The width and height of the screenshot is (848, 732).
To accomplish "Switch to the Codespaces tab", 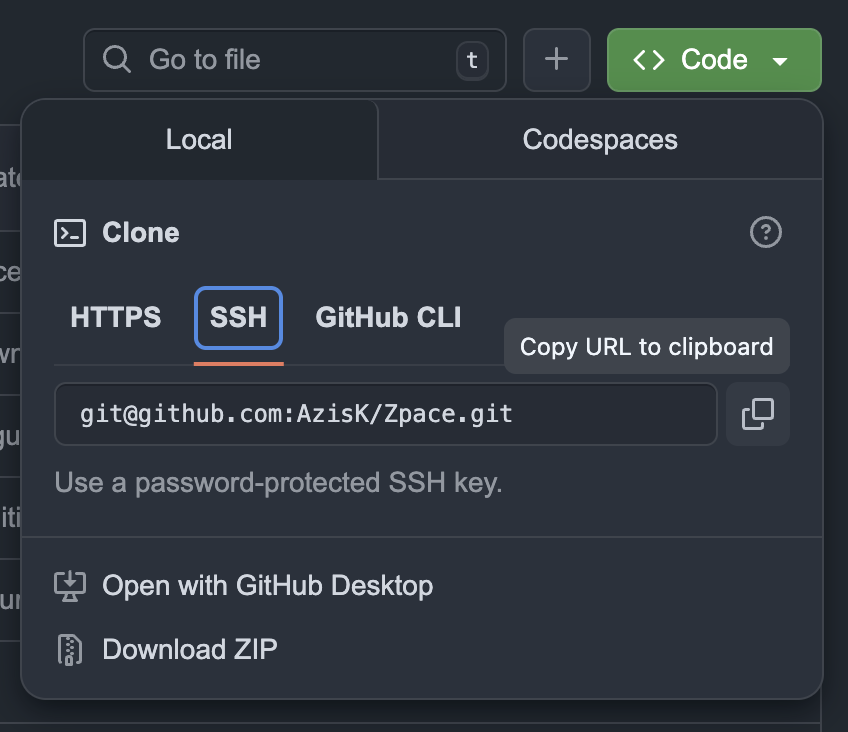I will pos(600,140).
